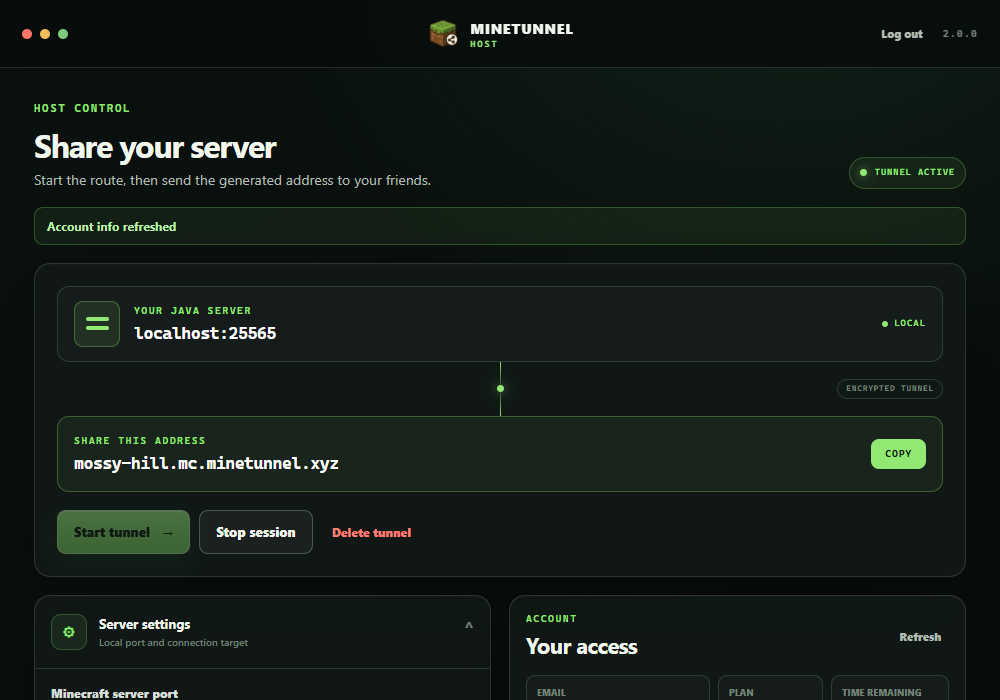Click the Plan field card
Viewport: 1000px width, 700px height.
[x=770, y=688]
